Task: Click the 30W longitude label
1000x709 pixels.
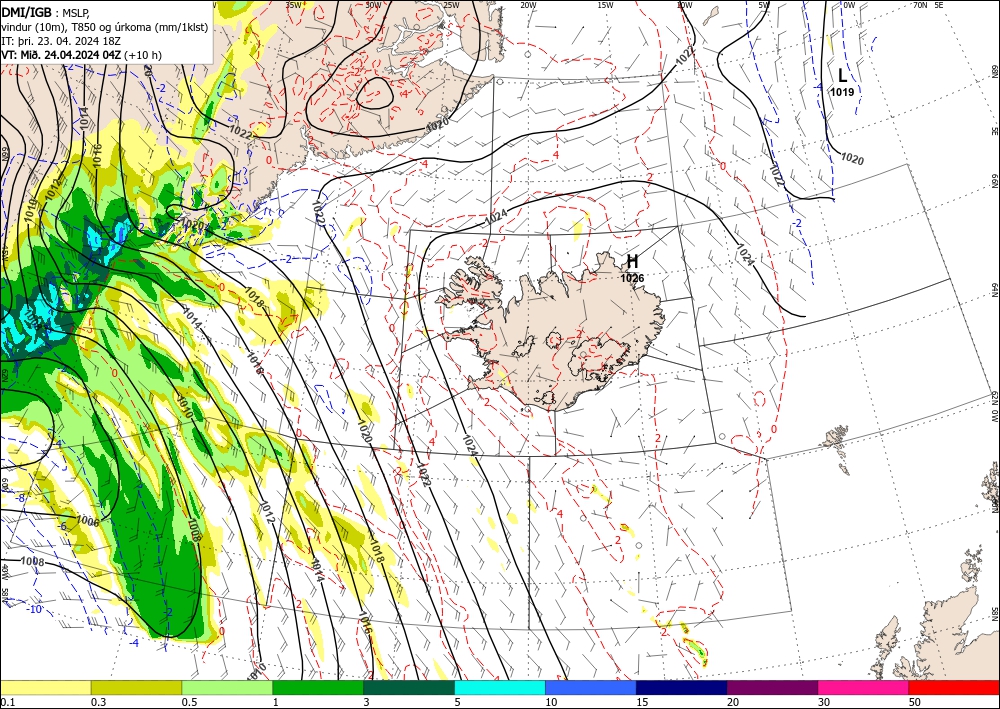Action: pos(373,5)
